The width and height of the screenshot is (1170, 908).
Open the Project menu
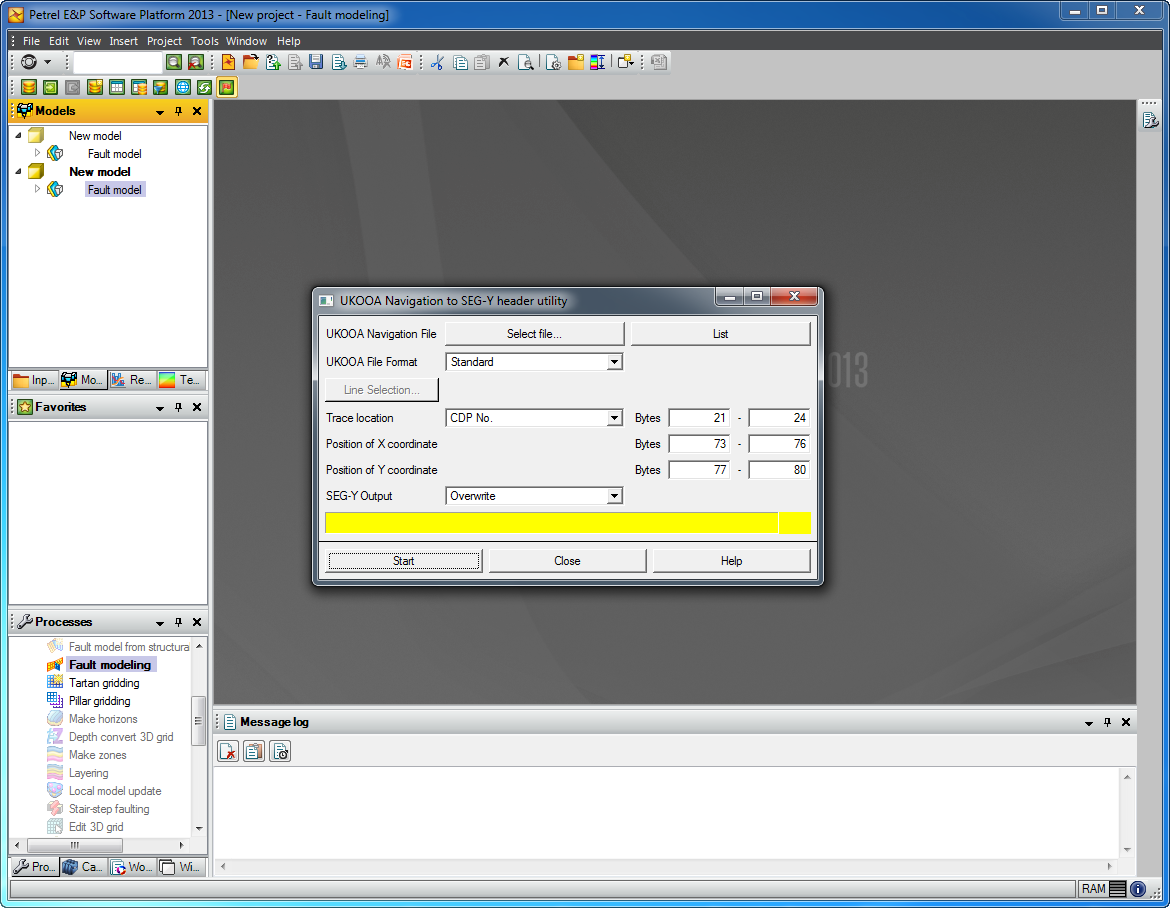[164, 41]
